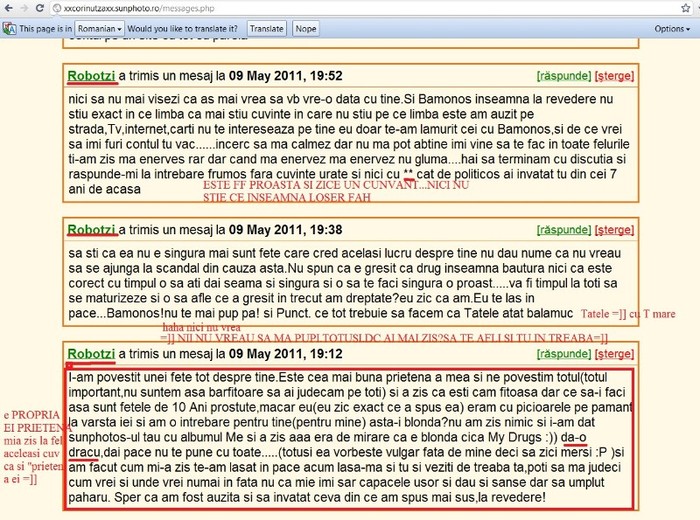Delete the 19:12 message with șterge
700x520 pixels.
point(613,354)
